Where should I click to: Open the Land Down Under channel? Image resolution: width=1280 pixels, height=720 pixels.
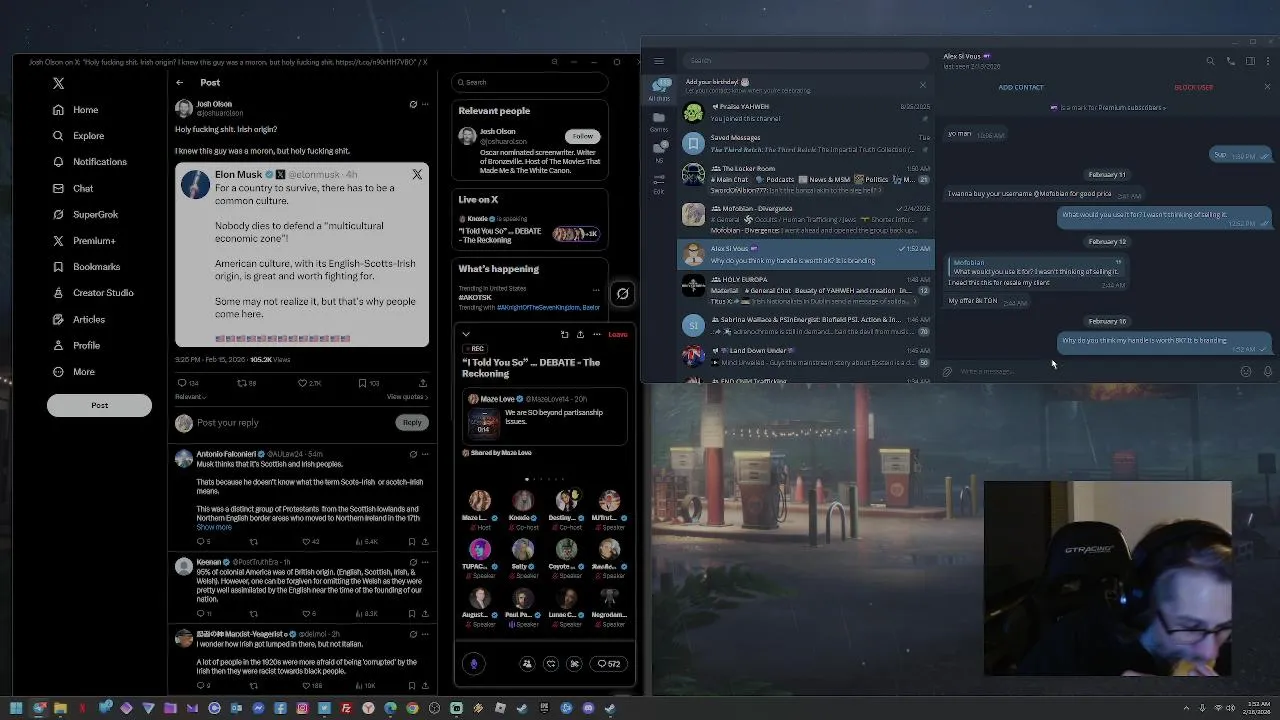[x=806, y=356]
